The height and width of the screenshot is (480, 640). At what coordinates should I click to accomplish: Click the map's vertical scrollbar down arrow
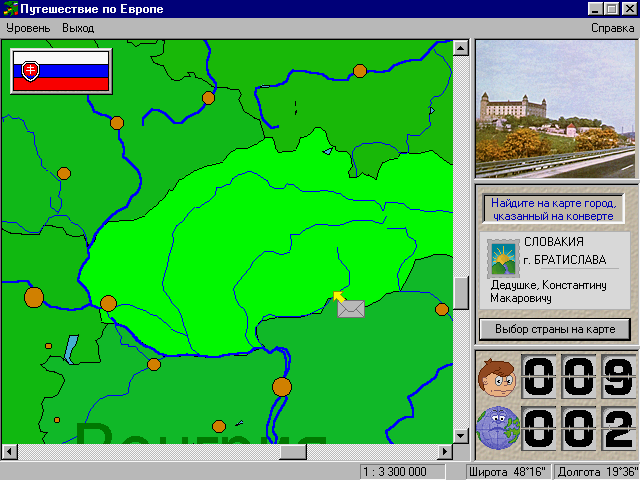pyautogui.click(x=461, y=436)
